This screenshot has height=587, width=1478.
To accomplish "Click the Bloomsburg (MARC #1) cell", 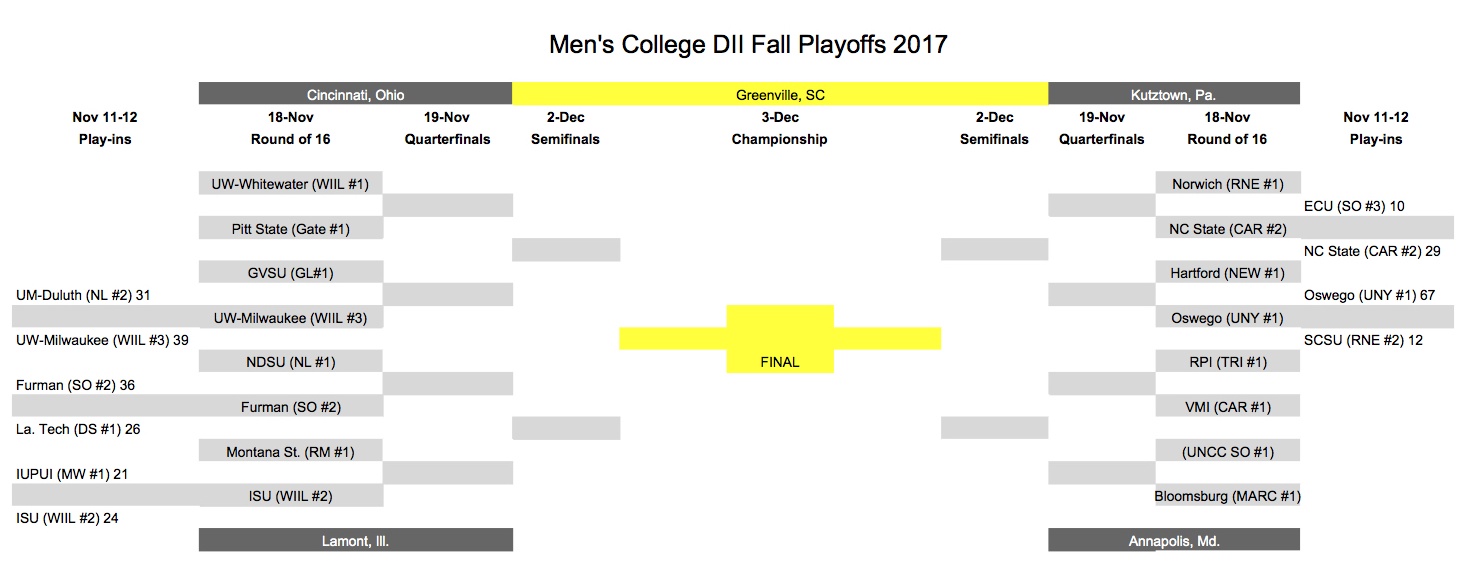I will [1228, 496].
